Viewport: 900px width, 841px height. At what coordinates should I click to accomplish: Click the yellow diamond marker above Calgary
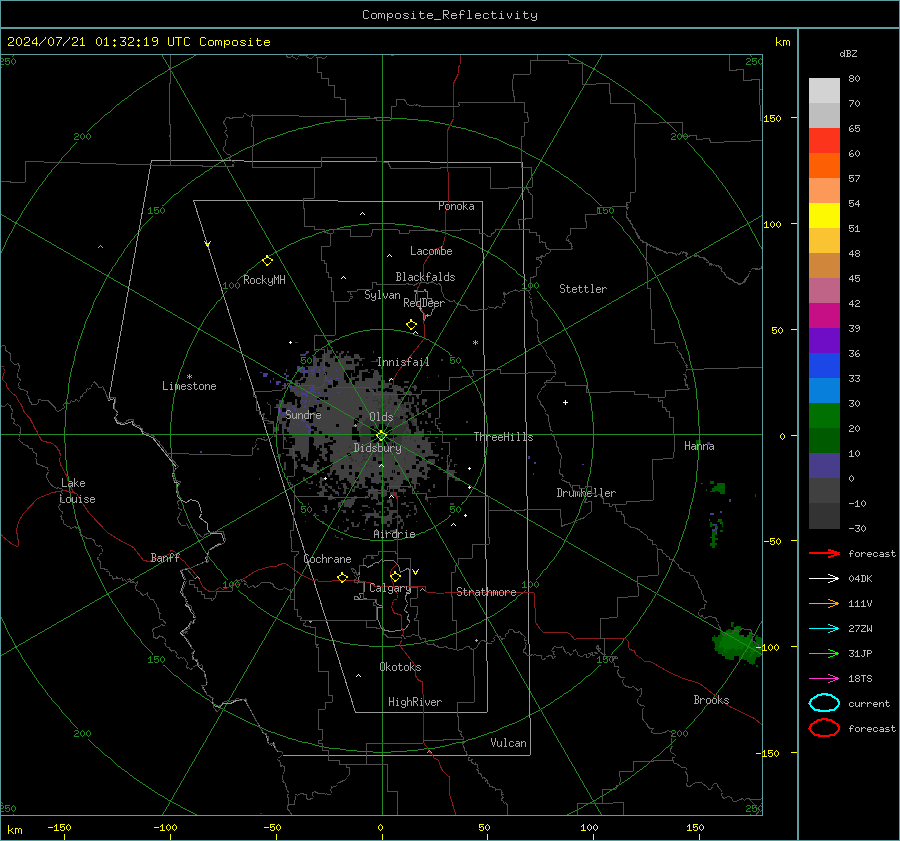pos(395,576)
